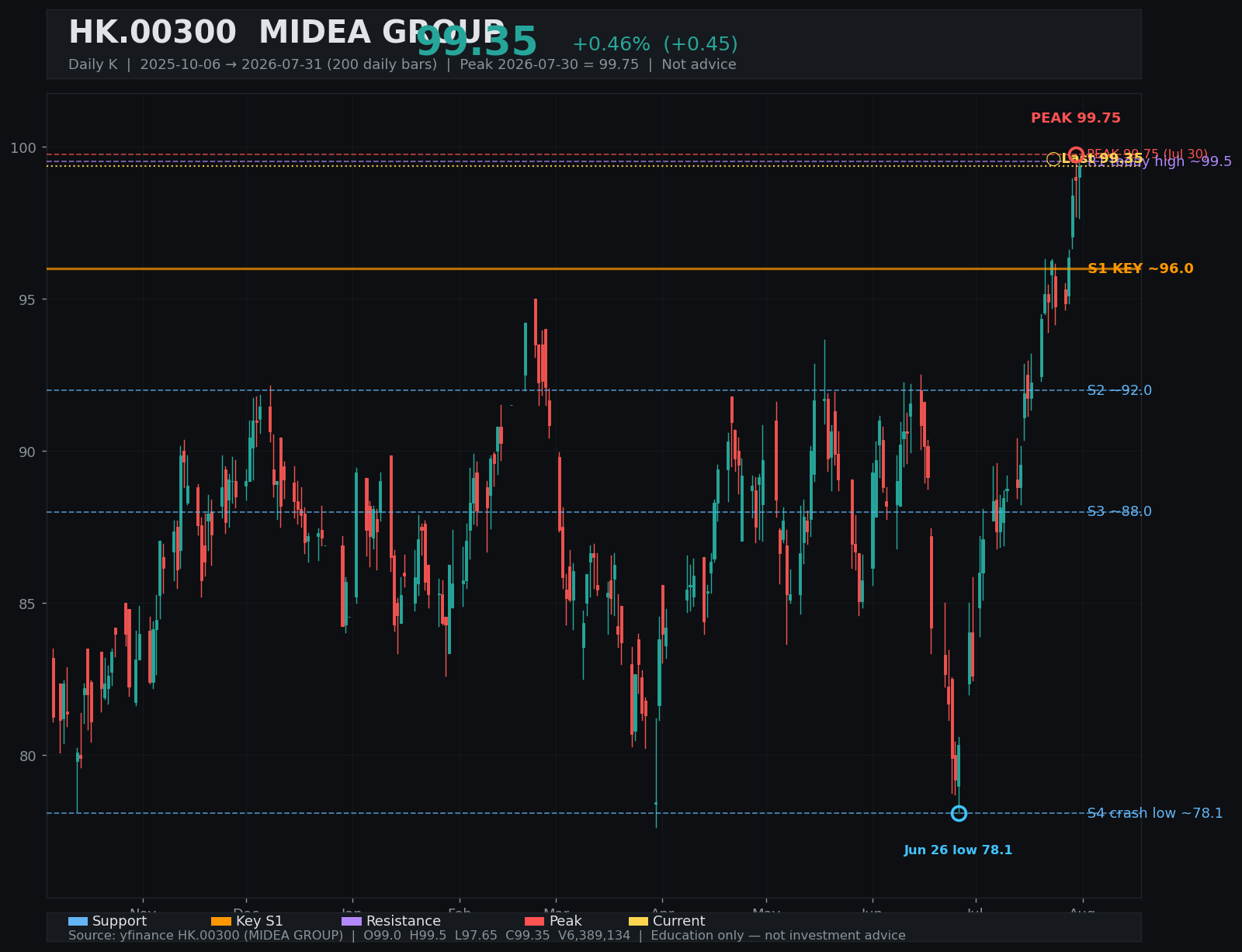The height and width of the screenshot is (952, 1242).
Task: Click the 'S3 ~88.0' support label
Action: pyautogui.click(x=1119, y=511)
